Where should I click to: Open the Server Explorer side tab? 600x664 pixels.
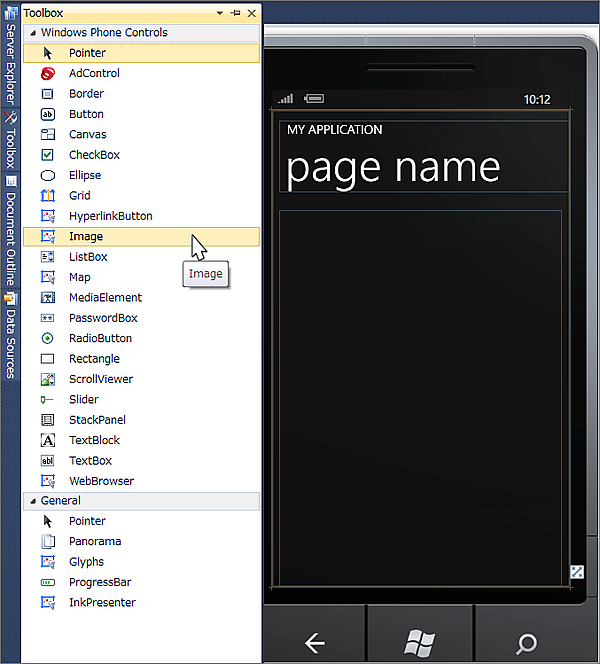click(11, 59)
